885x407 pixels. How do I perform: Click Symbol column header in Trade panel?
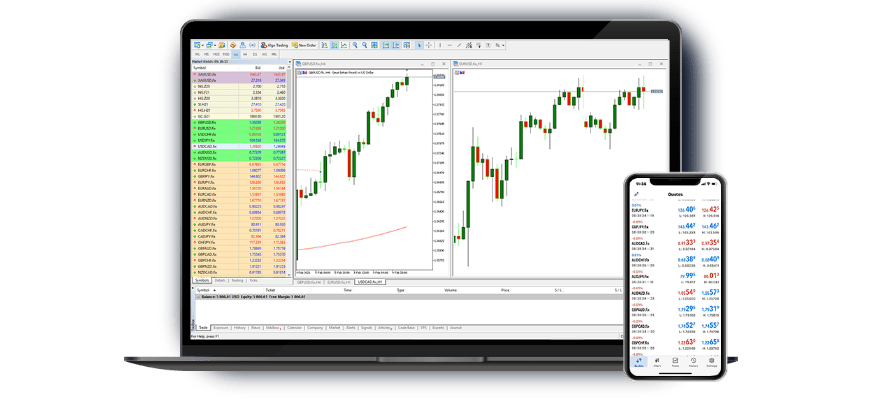[x=205, y=290]
